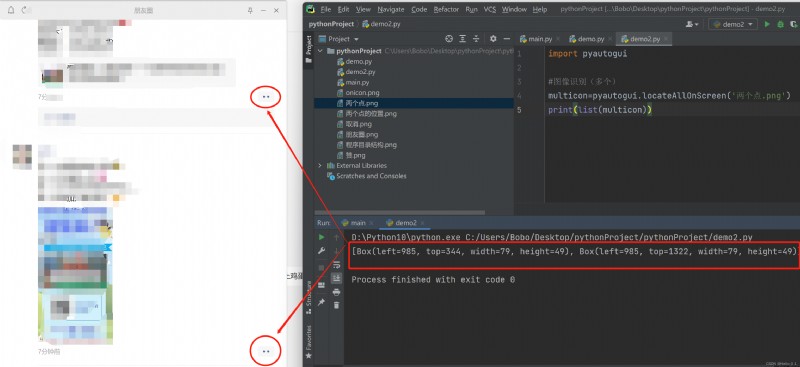Click the Print icon in Run panel
Image resolution: width=800 pixels, height=367 pixels.
pos(336,291)
